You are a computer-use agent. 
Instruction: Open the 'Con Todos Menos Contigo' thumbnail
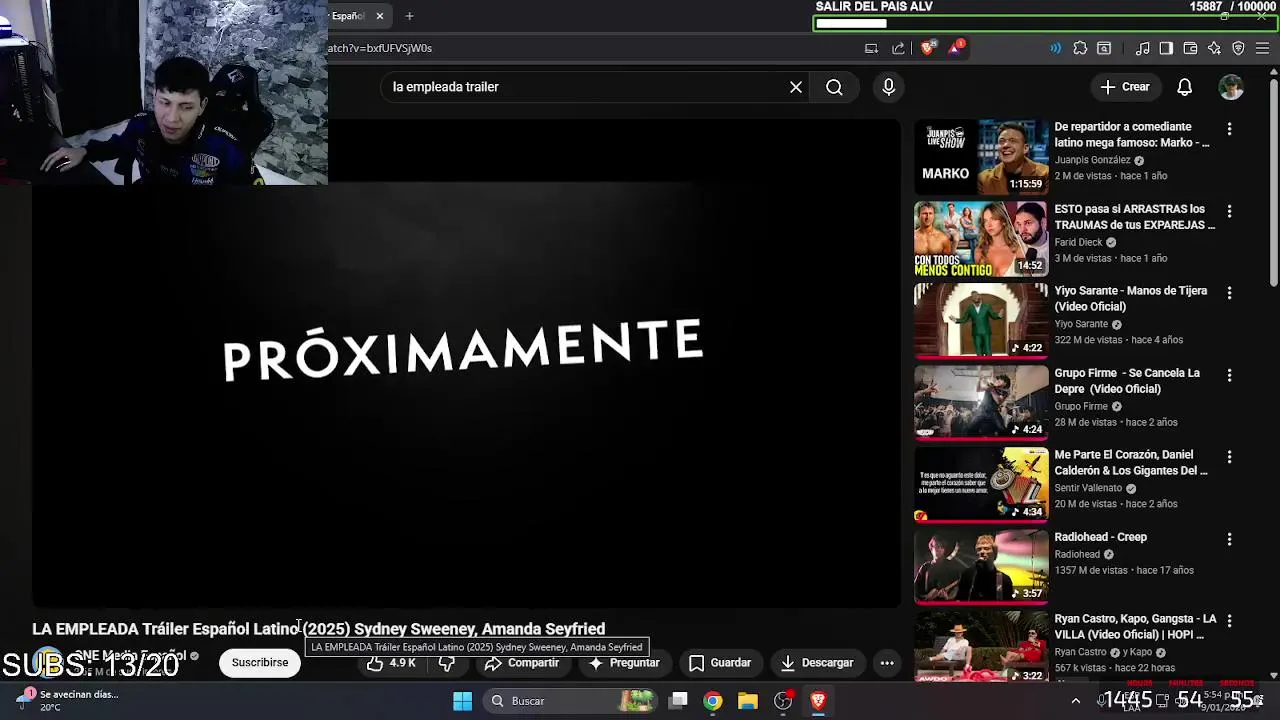click(981, 239)
